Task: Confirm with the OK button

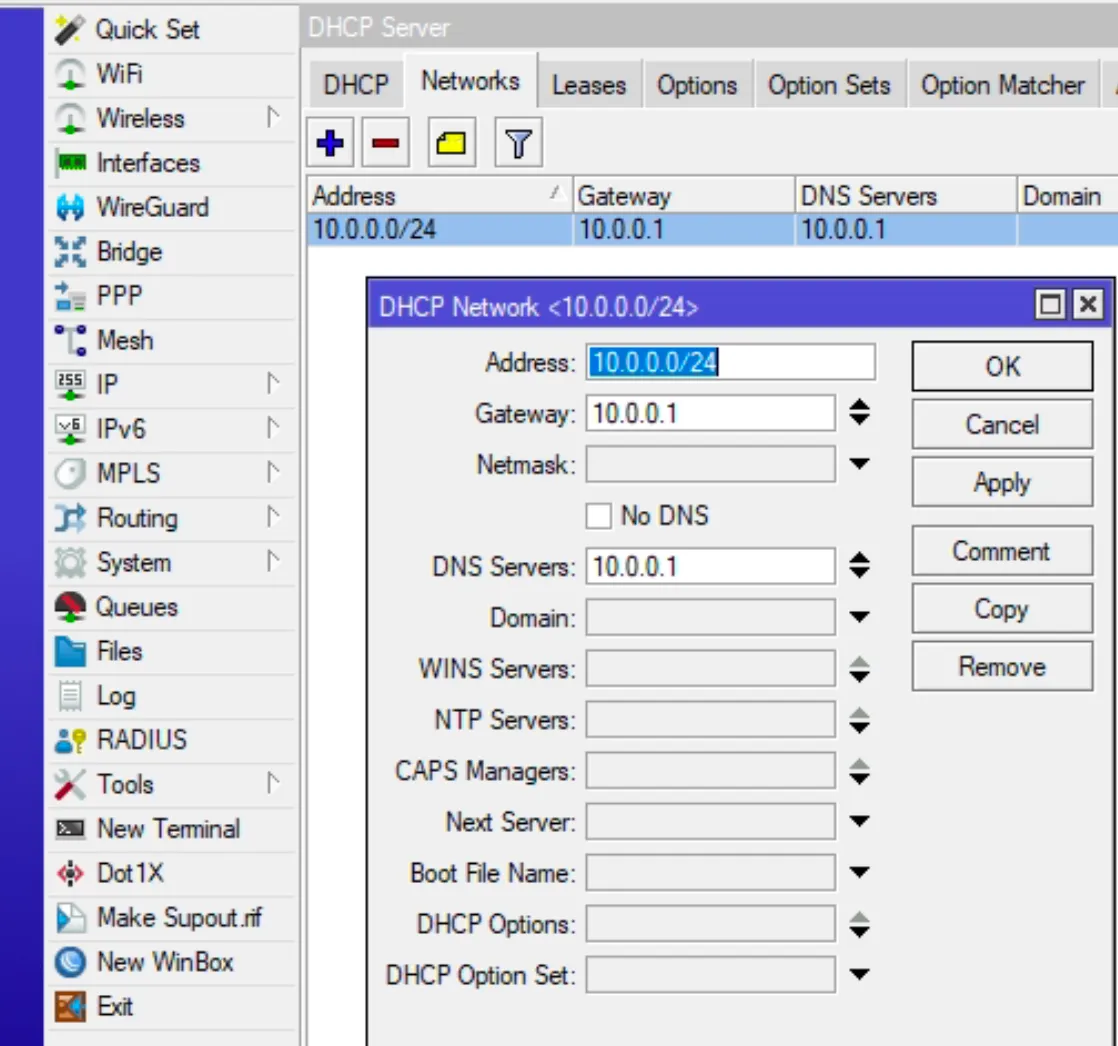Action: click(x=1002, y=366)
